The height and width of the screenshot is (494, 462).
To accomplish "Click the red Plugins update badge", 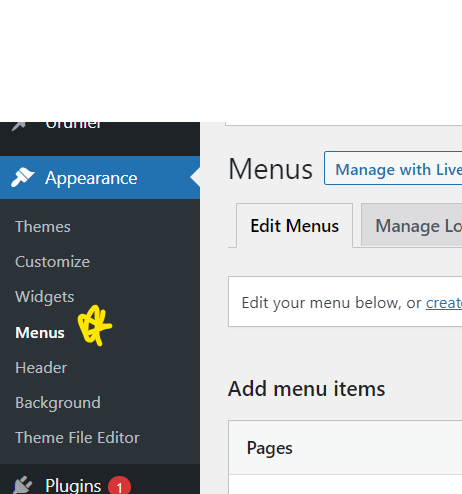I will 119,486.
